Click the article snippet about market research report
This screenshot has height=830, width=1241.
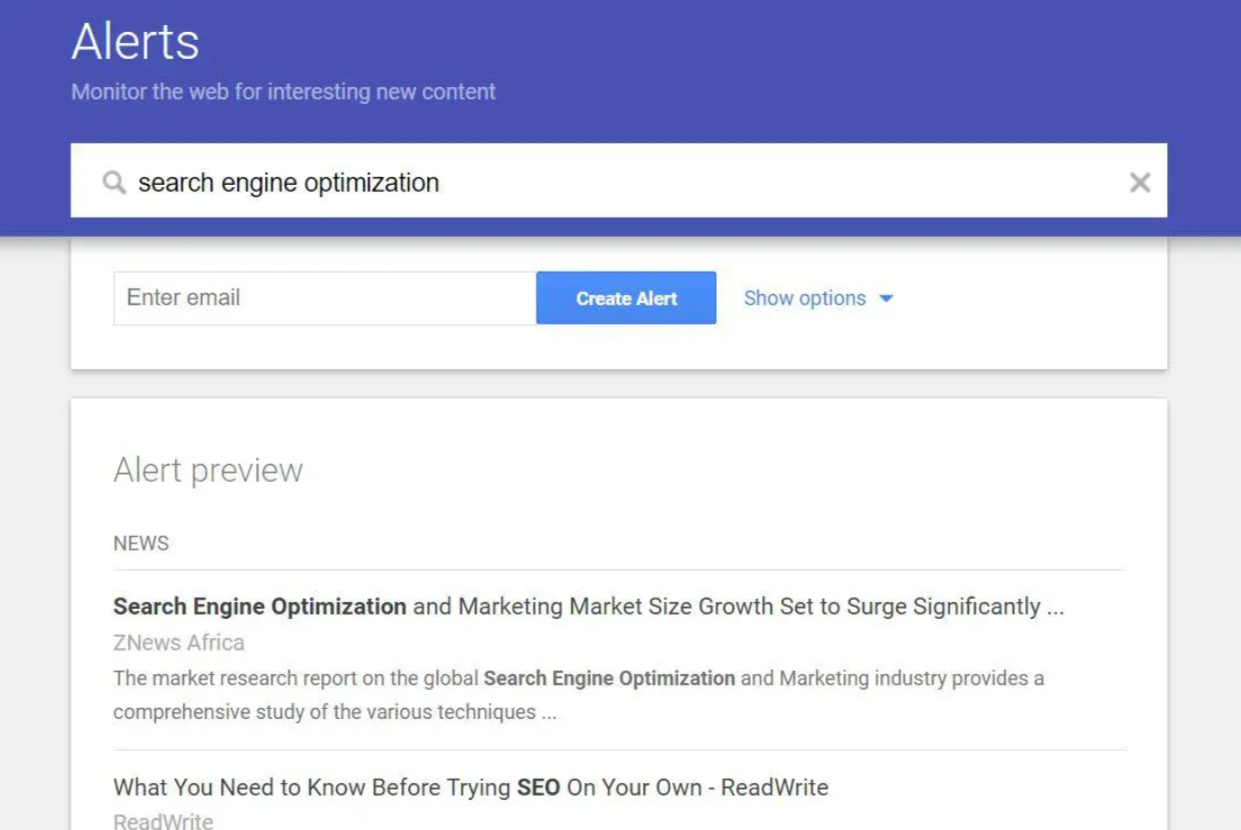578,678
